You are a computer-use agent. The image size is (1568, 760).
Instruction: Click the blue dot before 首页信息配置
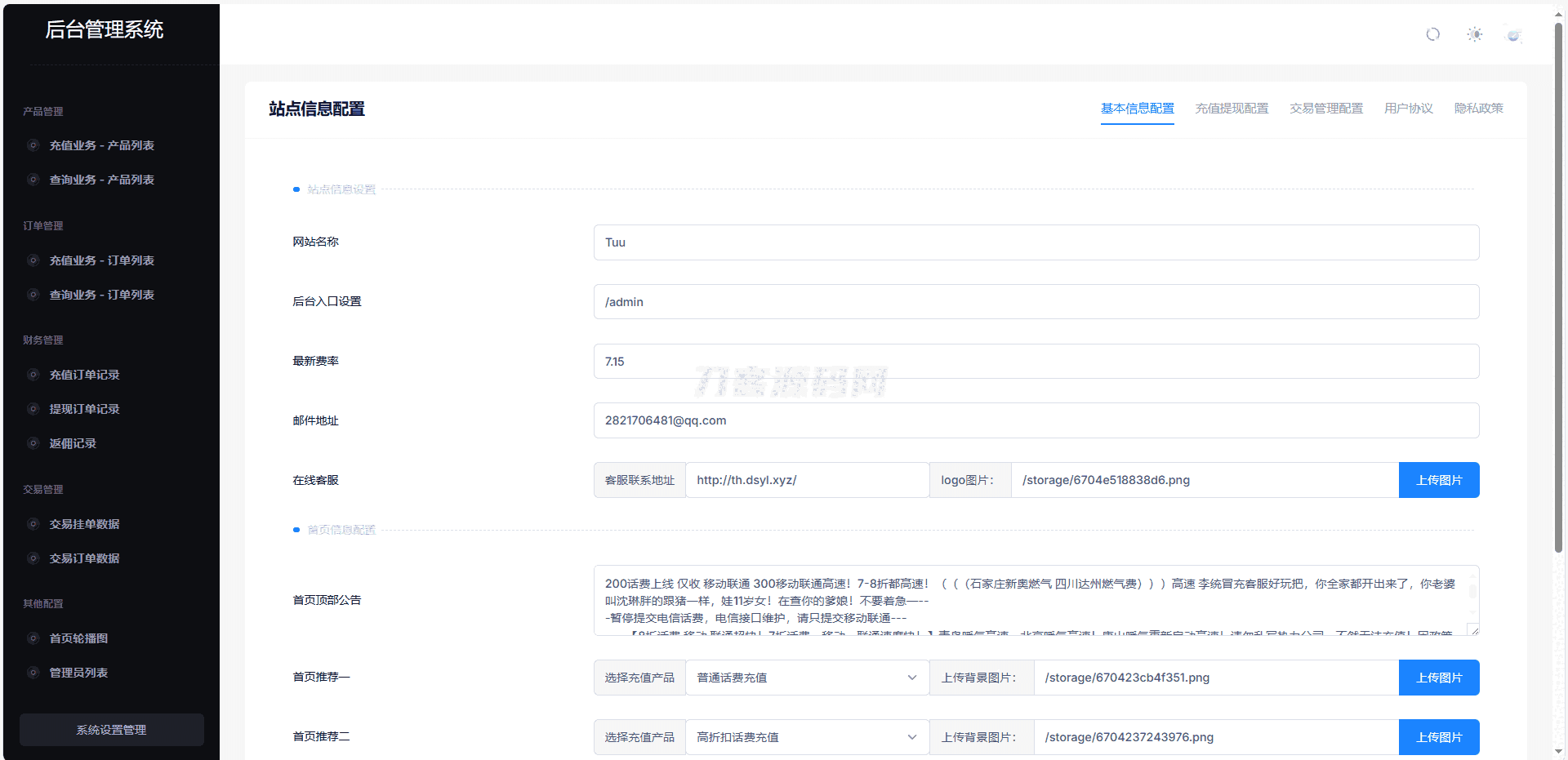pyautogui.click(x=296, y=529)
